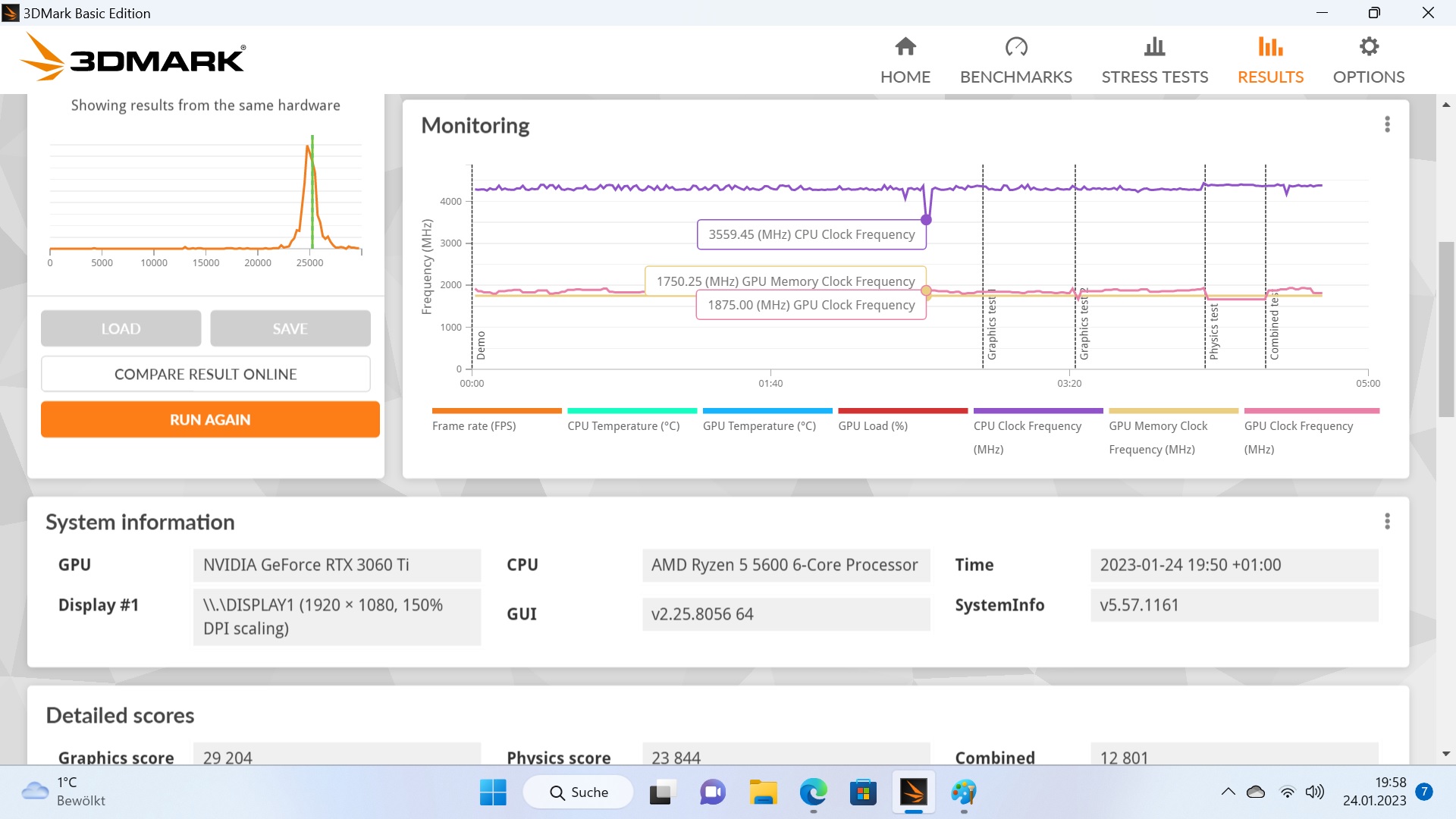Open Wi-Fi network tray icon
This screenshot has height=819, width=1456.
[1287, 792]
